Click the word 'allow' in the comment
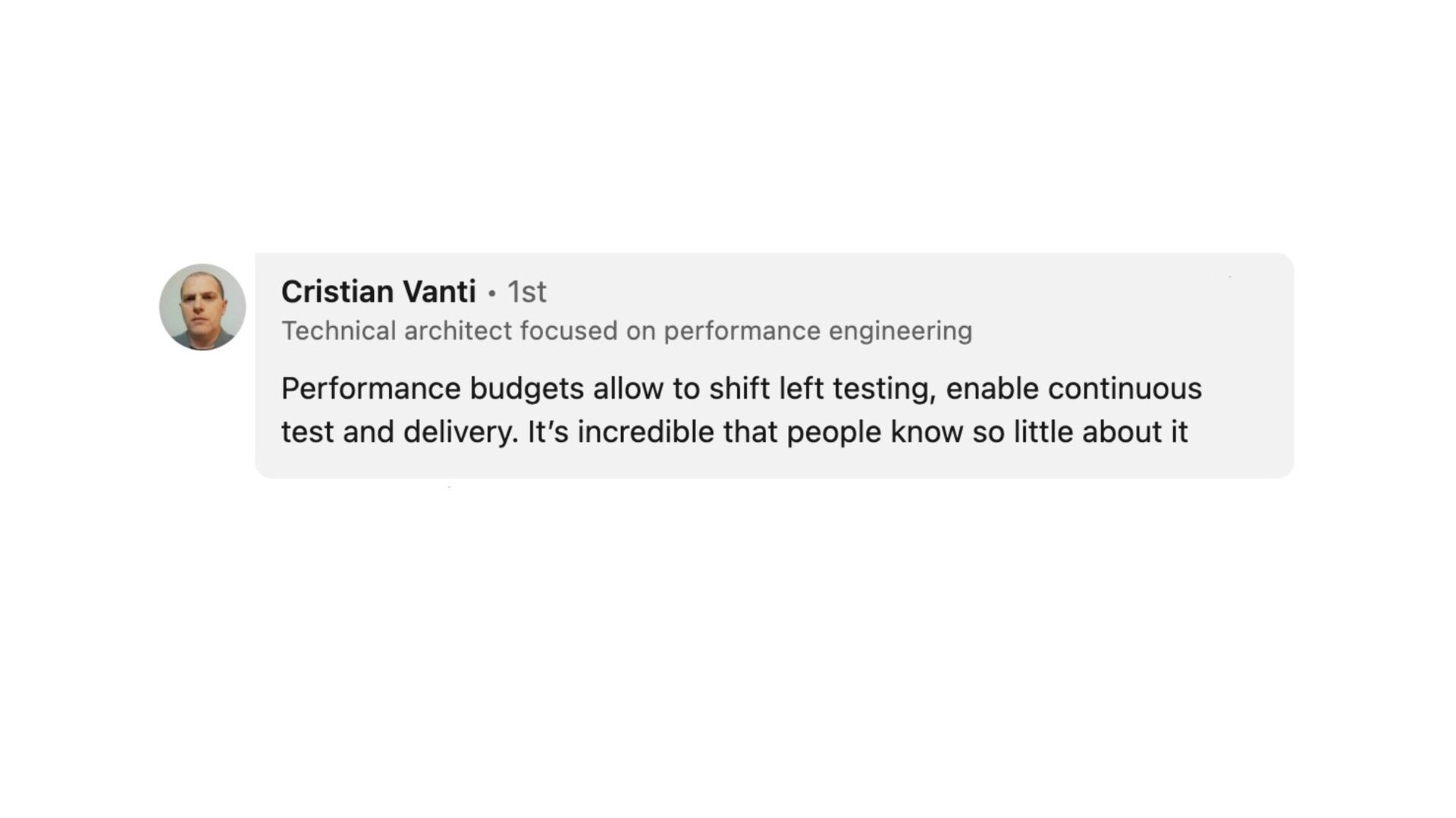Image resolution: width=1456 pixels, height=818 pixels. (628, 389)
